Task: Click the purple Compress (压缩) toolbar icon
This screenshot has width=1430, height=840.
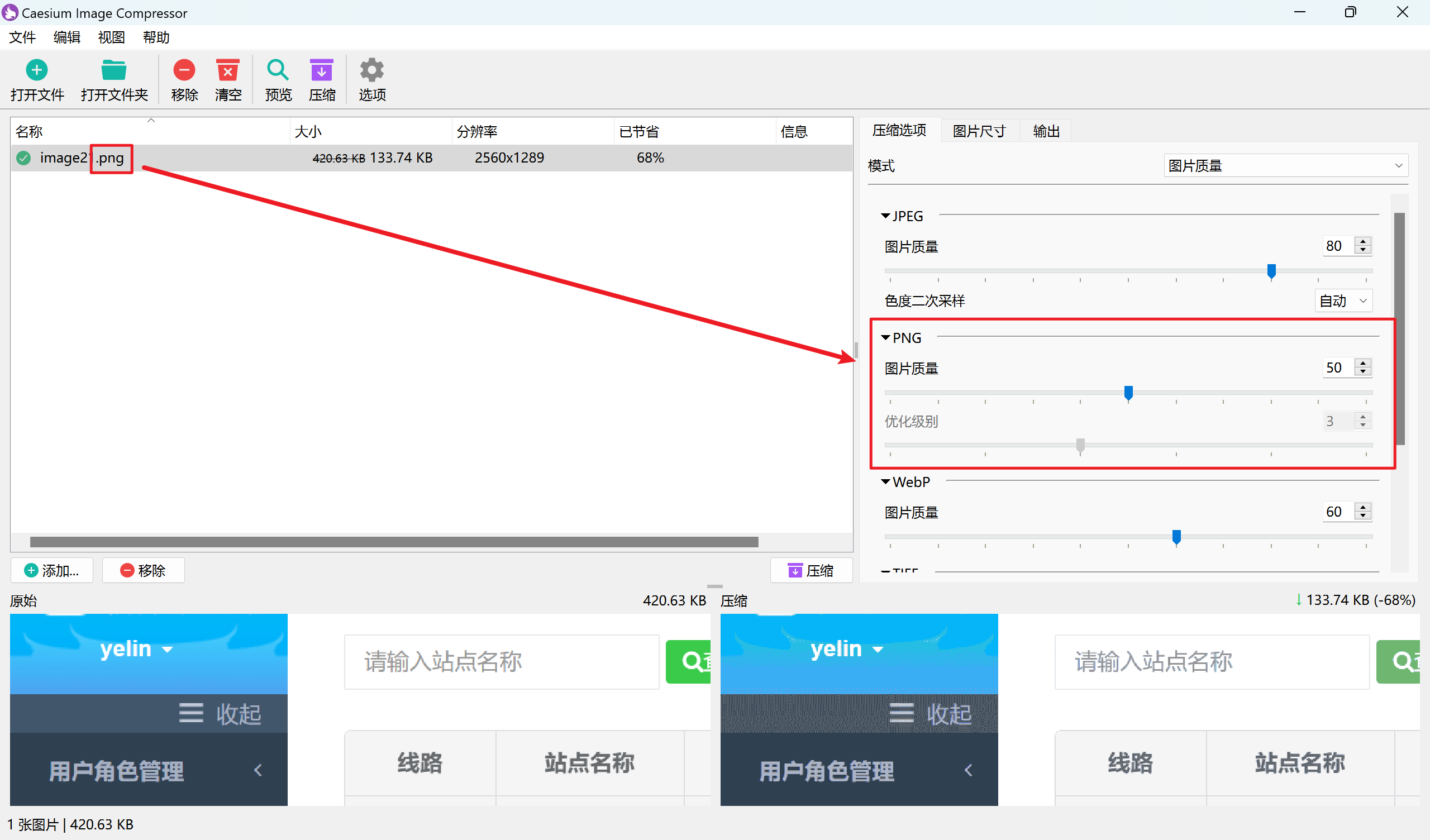Action: pos(321,70)
